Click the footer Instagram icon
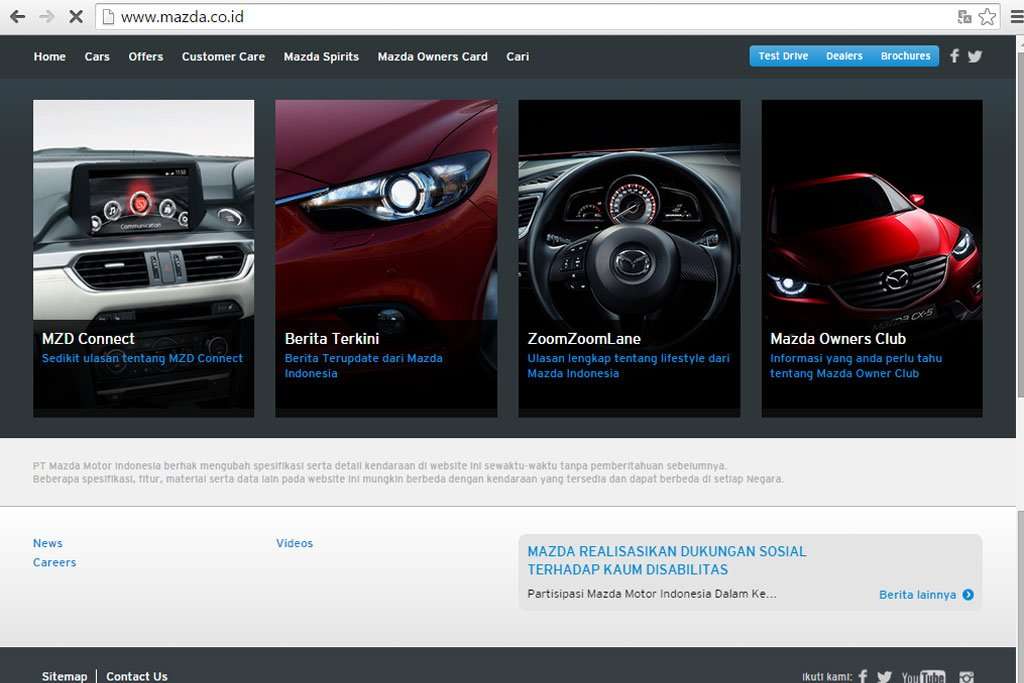 [967, 677]
